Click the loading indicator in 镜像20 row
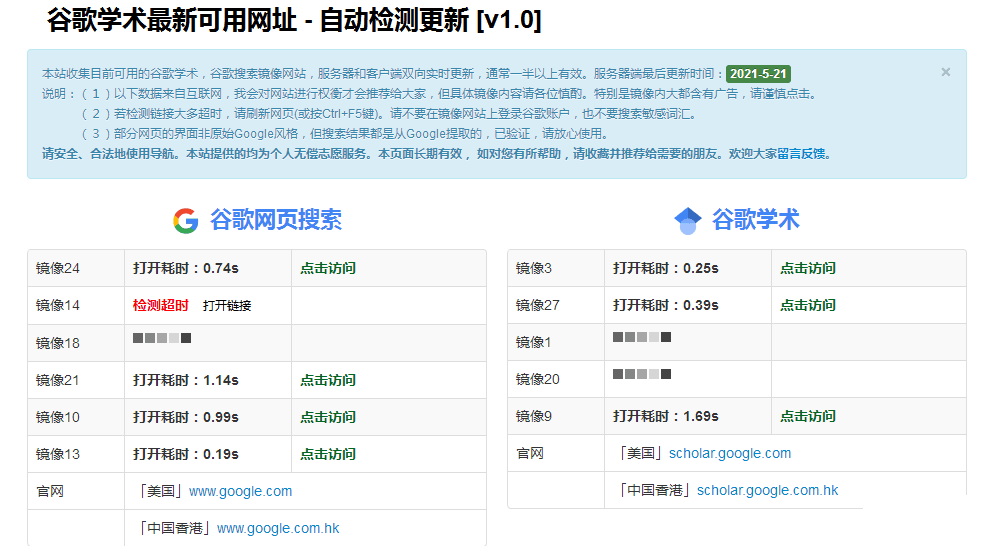Image resolution: width=986 pixels, height=546 pixels. pos(641,374)
